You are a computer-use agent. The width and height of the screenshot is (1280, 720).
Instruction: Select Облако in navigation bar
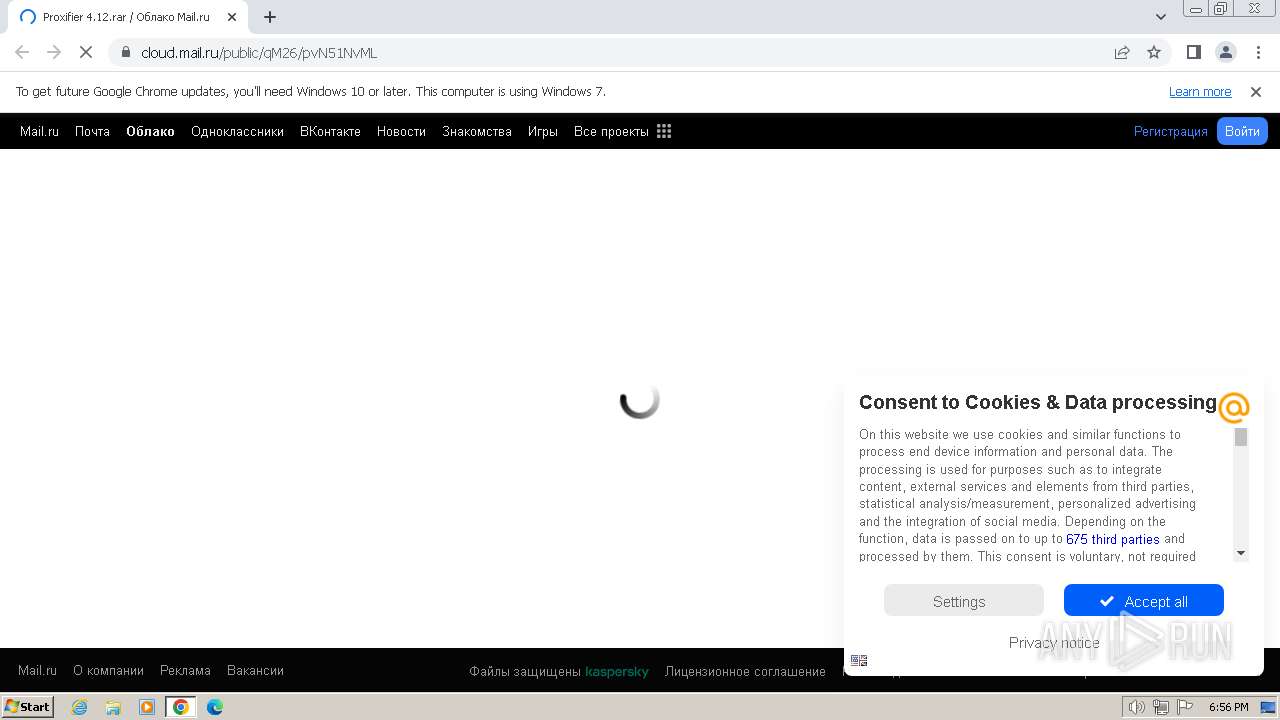[150, 131]
